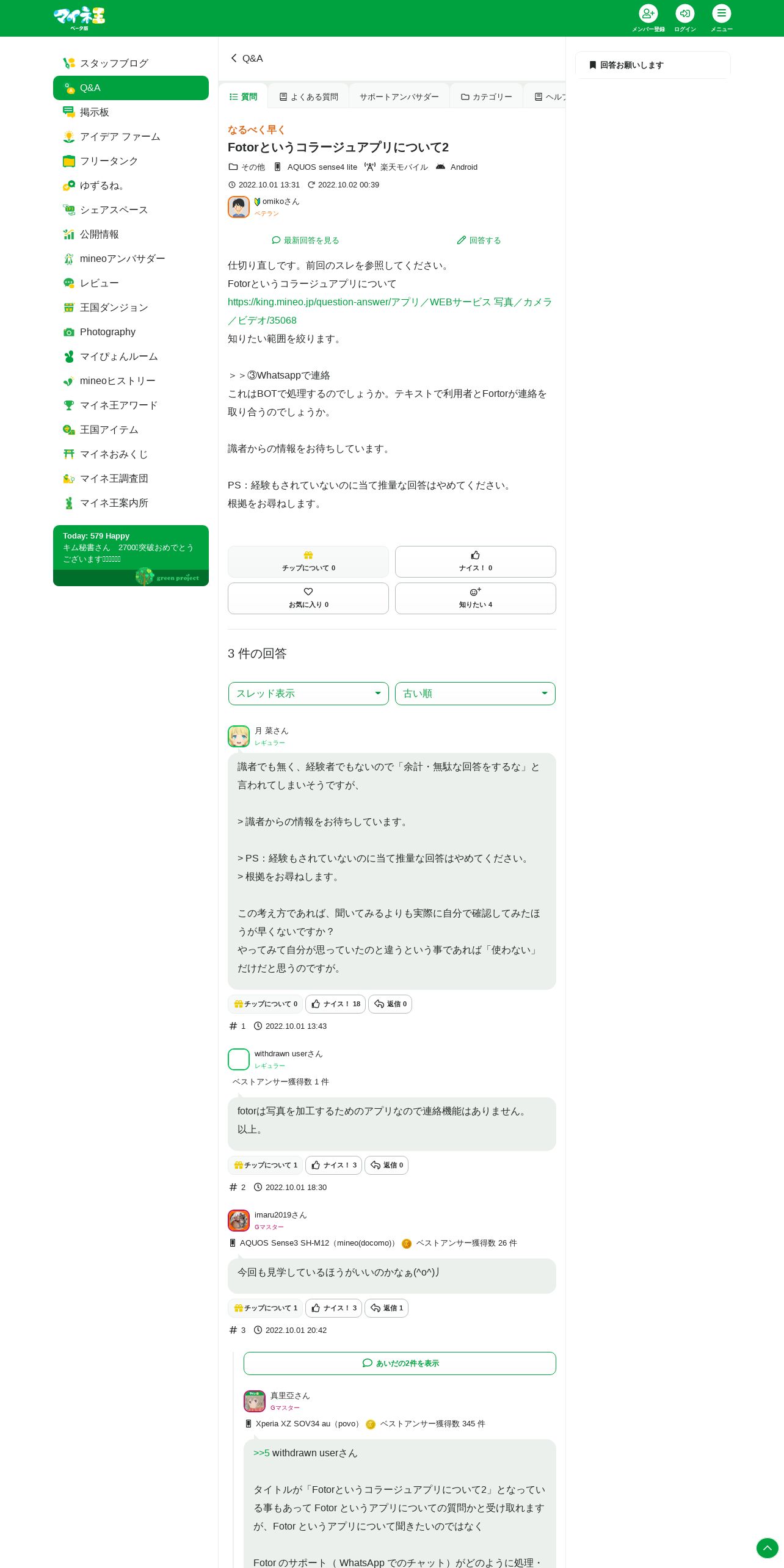
Task: Click 返信 1 on imaru2019's answer
Action: coord(387,1308)
